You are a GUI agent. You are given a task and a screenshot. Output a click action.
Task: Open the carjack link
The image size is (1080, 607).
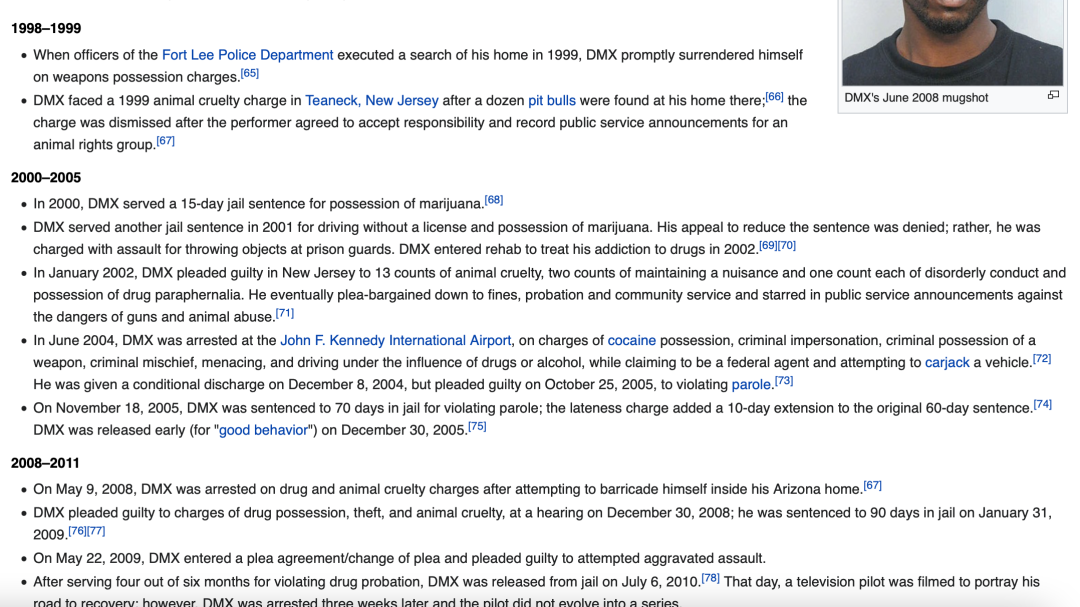[947, 362]
